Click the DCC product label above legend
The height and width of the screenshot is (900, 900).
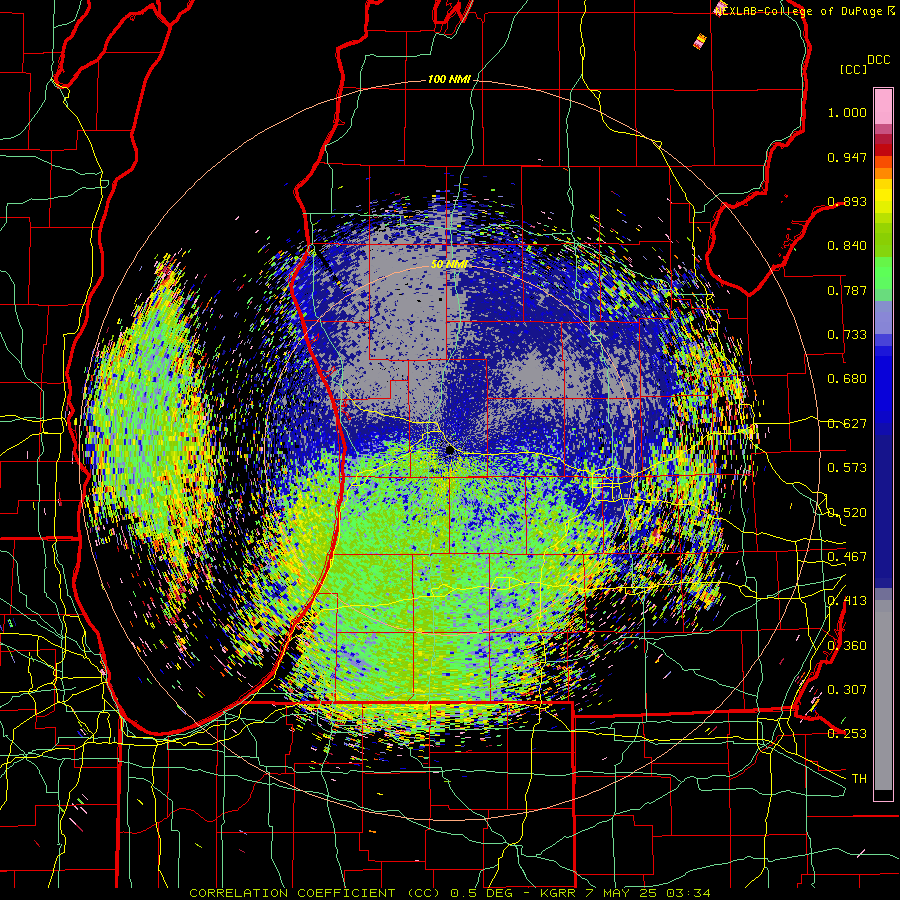pyautogui.click(x=878, y=60)
